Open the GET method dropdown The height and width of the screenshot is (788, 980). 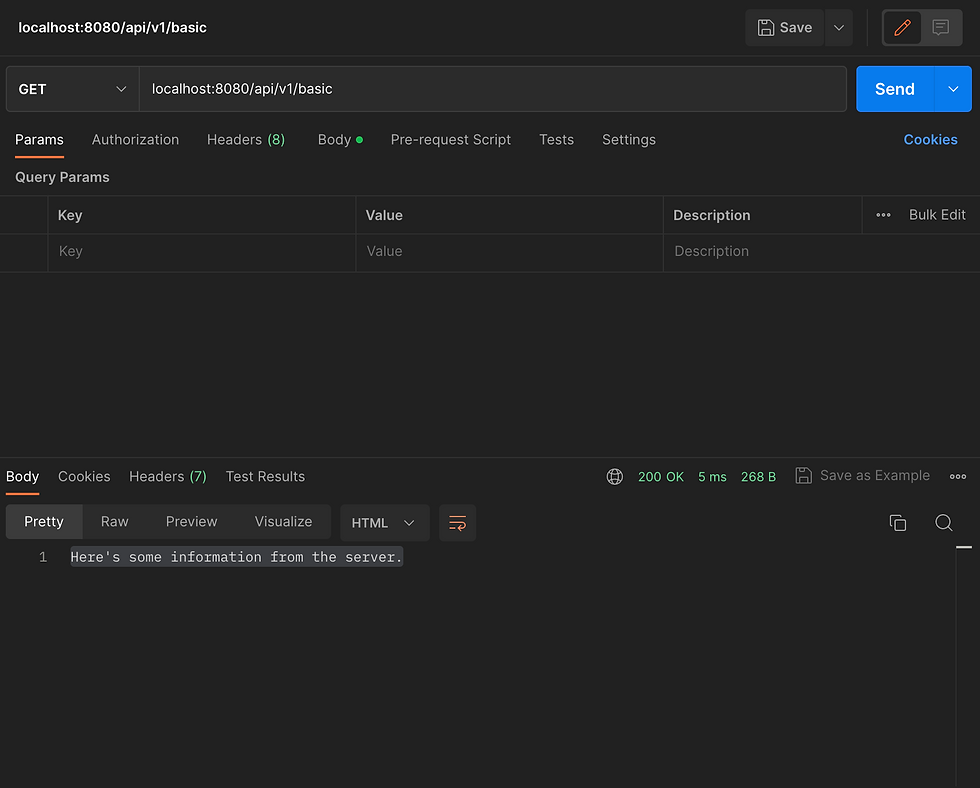[x=72, y=89]
